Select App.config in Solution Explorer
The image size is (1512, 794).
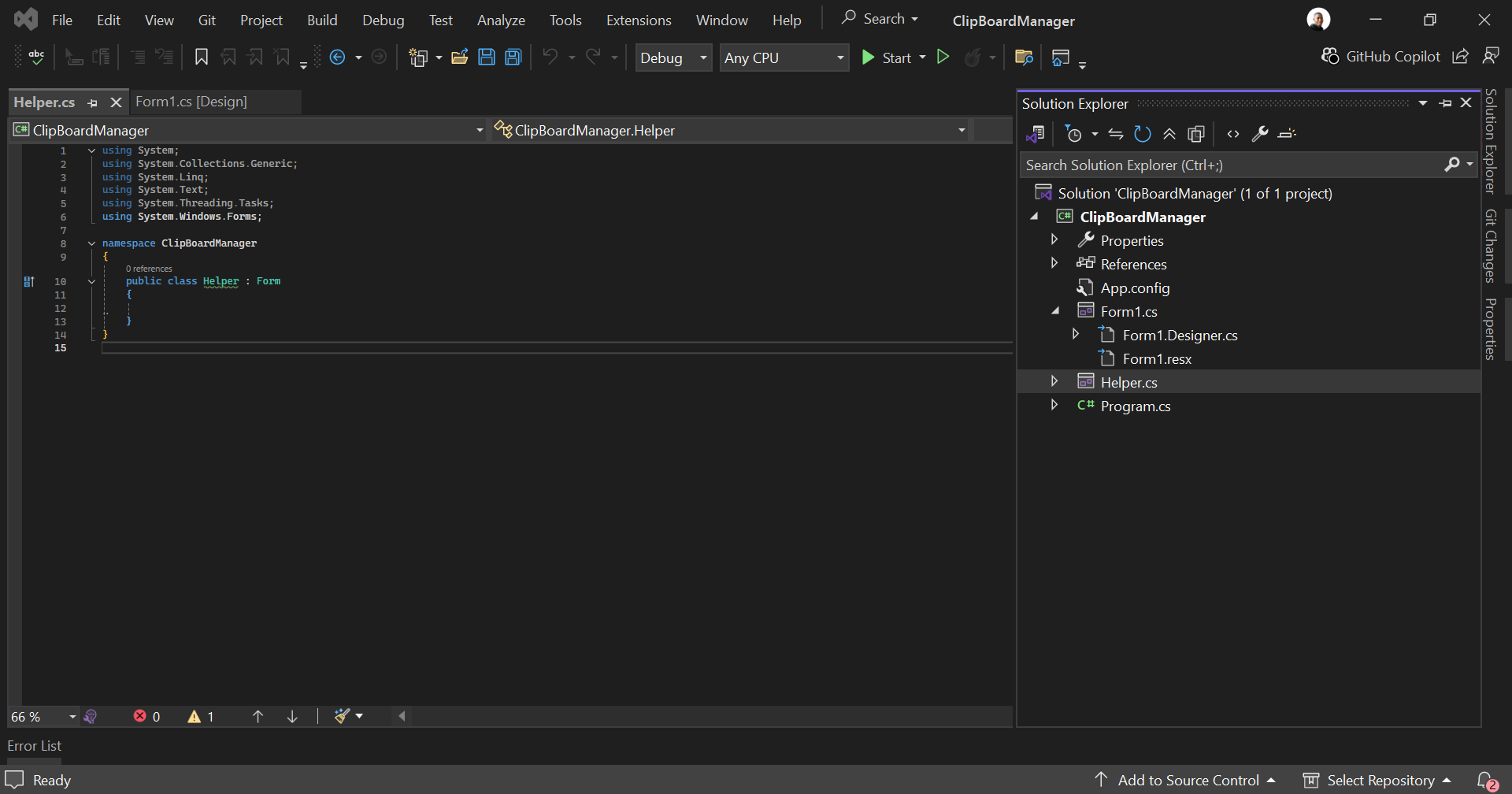[x=1135, y=288]
